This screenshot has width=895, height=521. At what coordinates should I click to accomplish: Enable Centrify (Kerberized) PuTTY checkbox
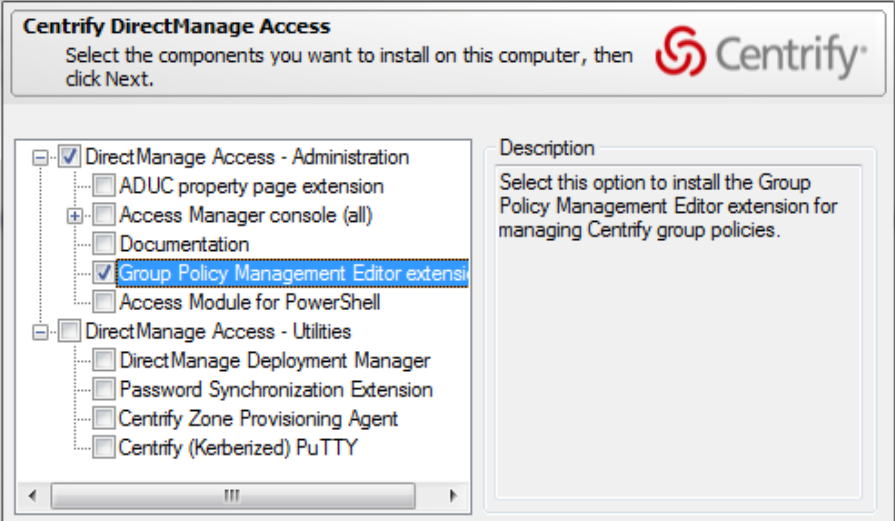pos(104,447)
